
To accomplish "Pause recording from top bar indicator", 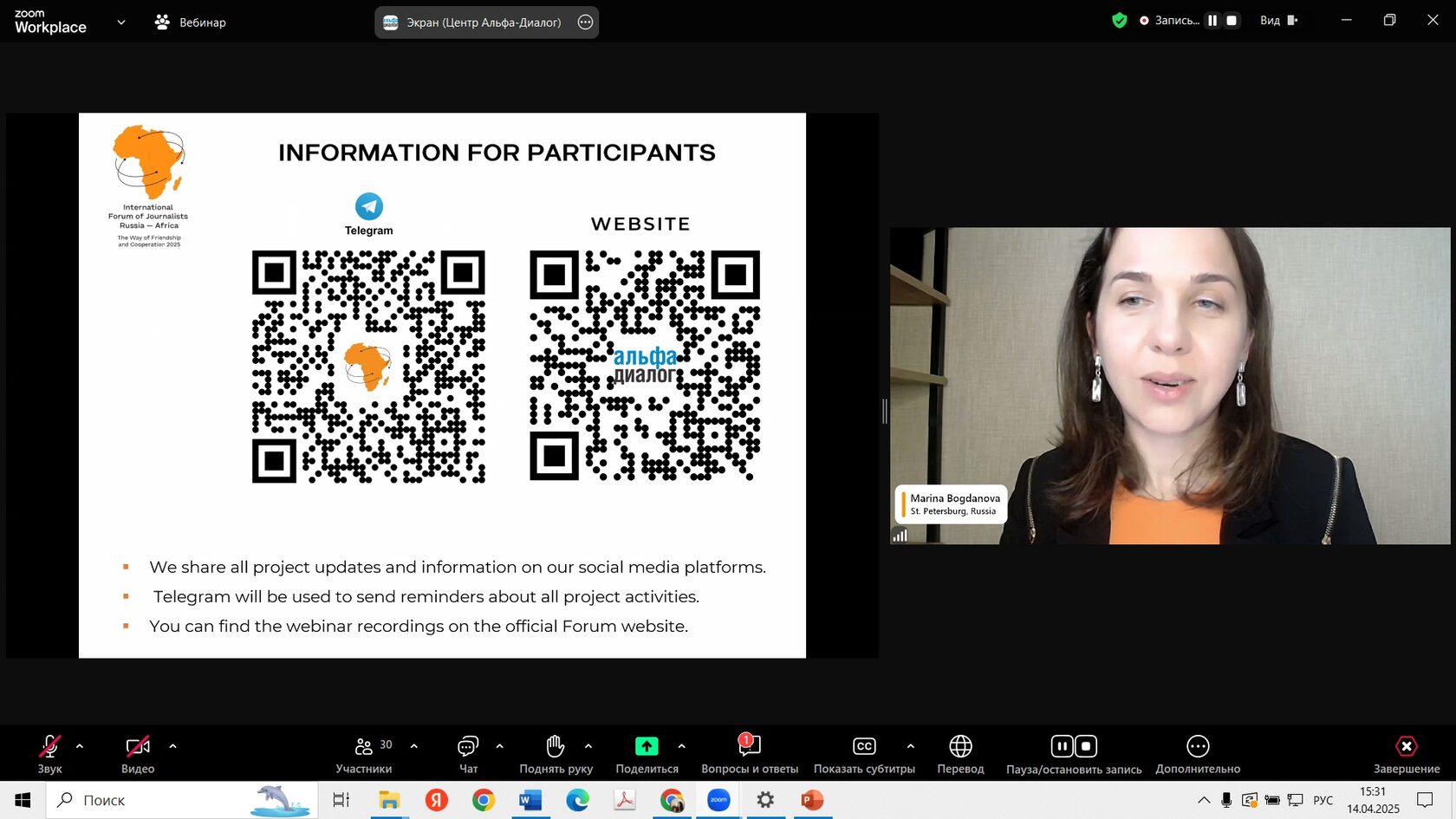I will 1212,21.
